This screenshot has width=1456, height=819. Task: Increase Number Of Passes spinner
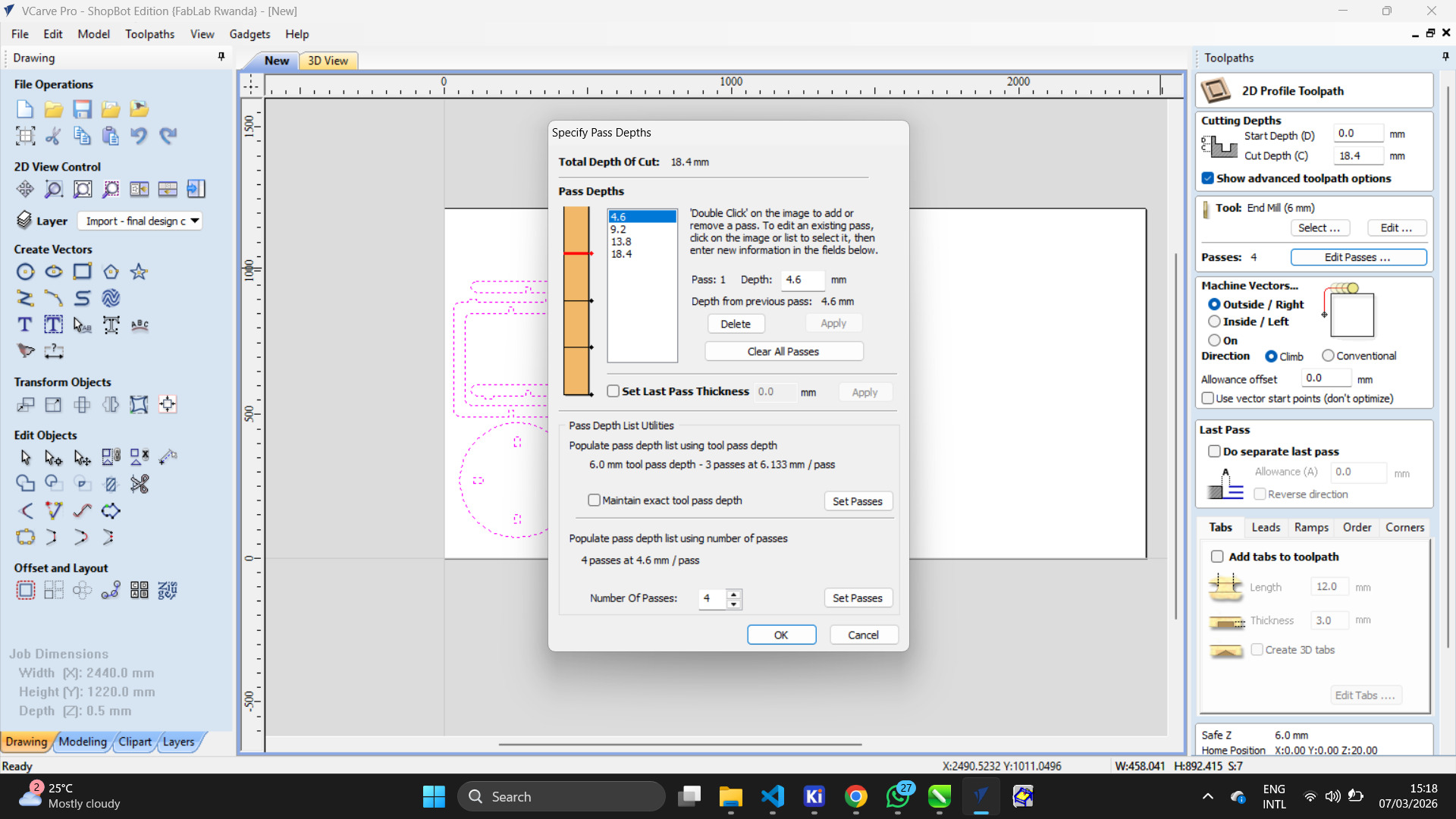click(x=733, y=594)
